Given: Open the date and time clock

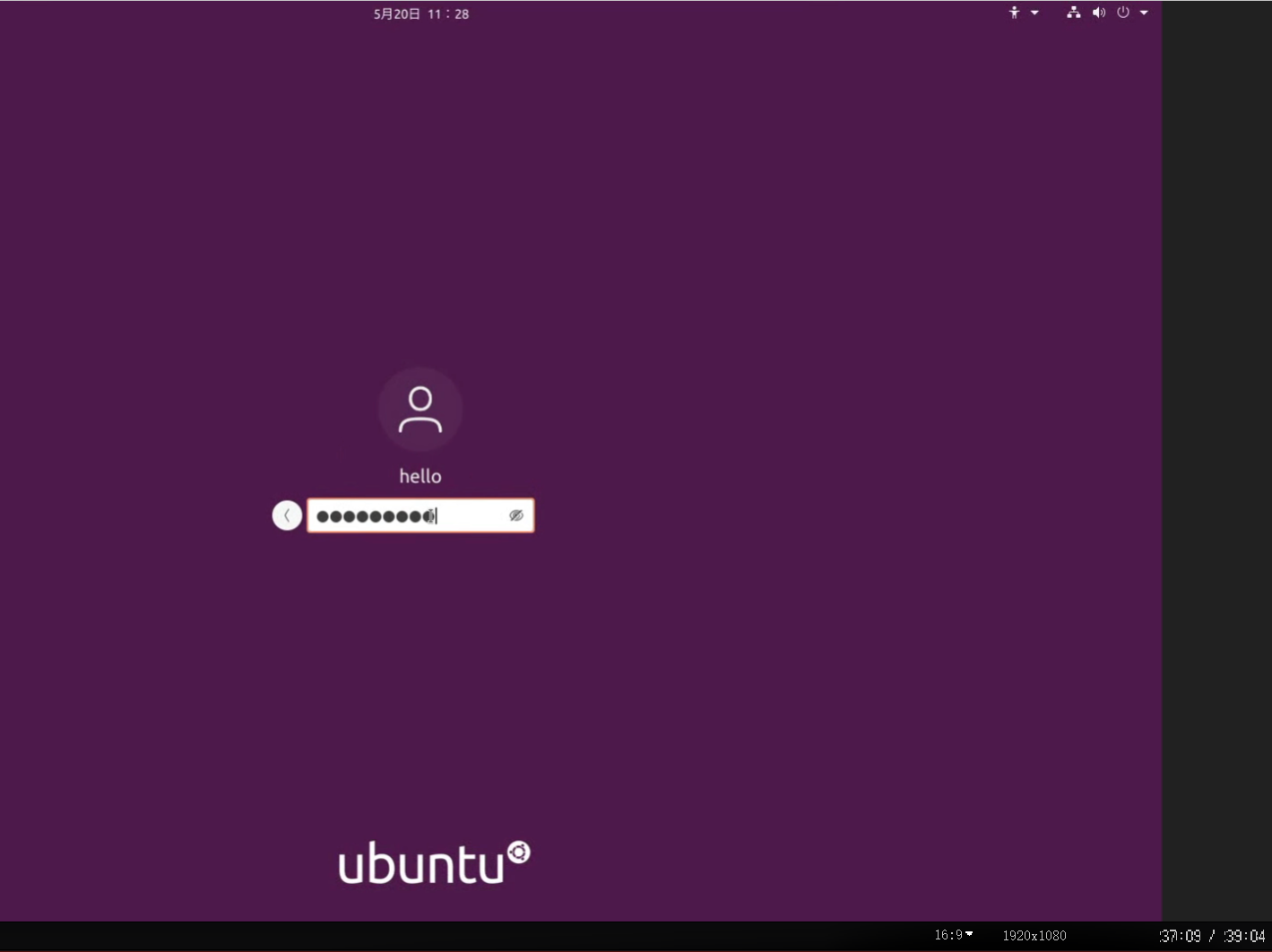Looking at the screenshot, I should [x=421, y=13].
